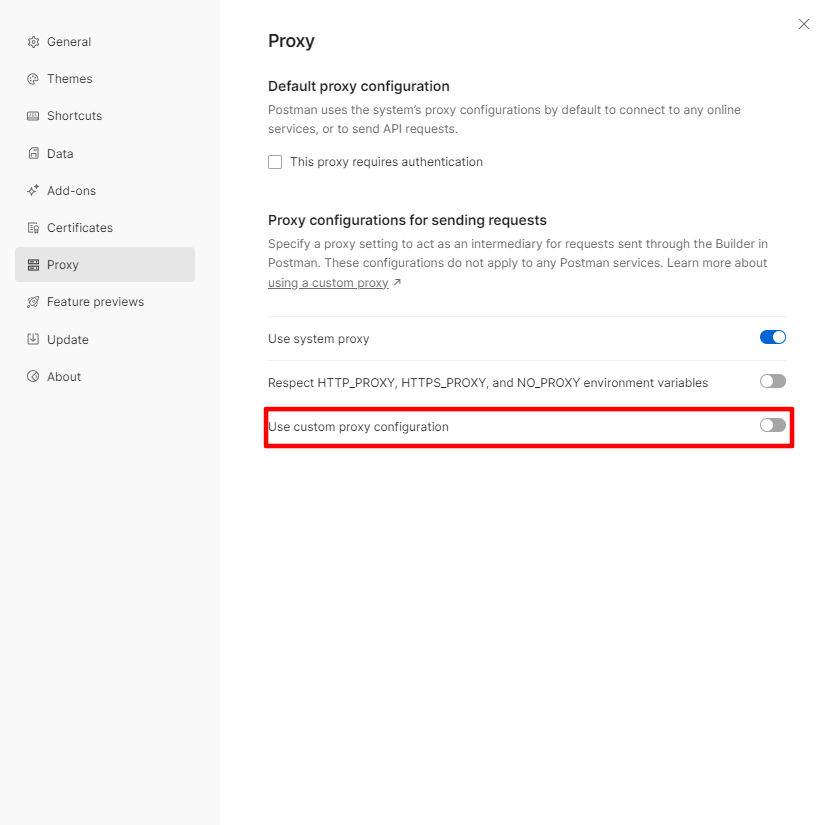
Task: Enable Respect HTTP_PROXY environment variables toggle
Action: point(773,381)
